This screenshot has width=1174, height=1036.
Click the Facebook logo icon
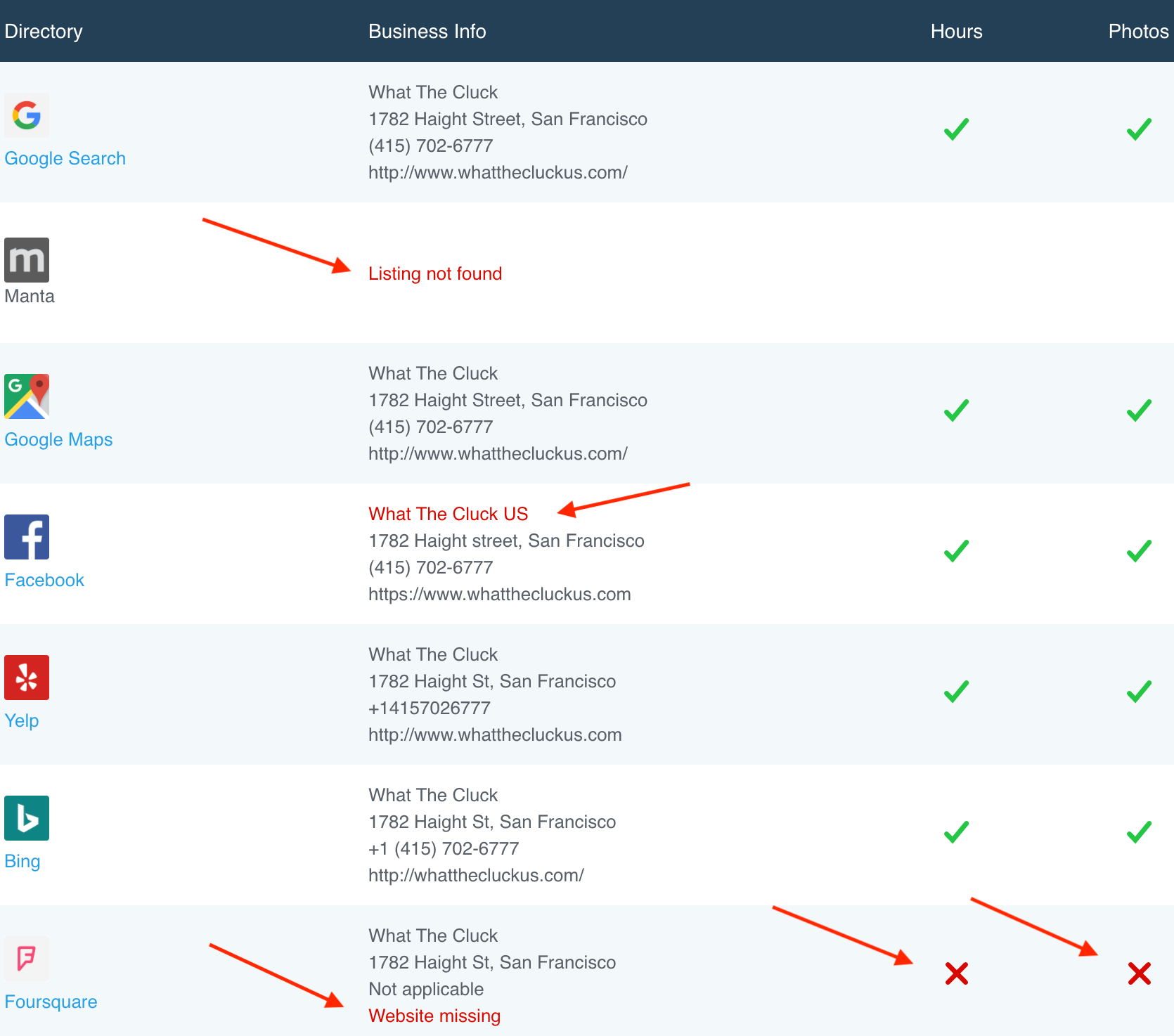pos(27,537)
